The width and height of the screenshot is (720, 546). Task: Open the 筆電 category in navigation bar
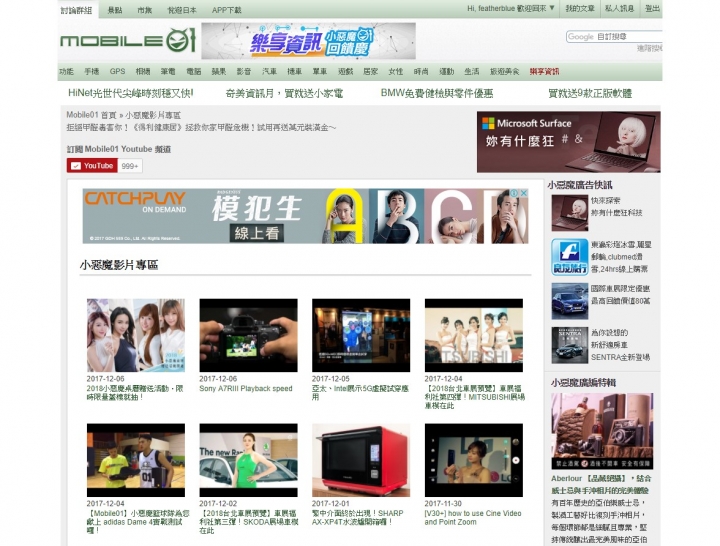pyautogui.click(x=168, y=72)
